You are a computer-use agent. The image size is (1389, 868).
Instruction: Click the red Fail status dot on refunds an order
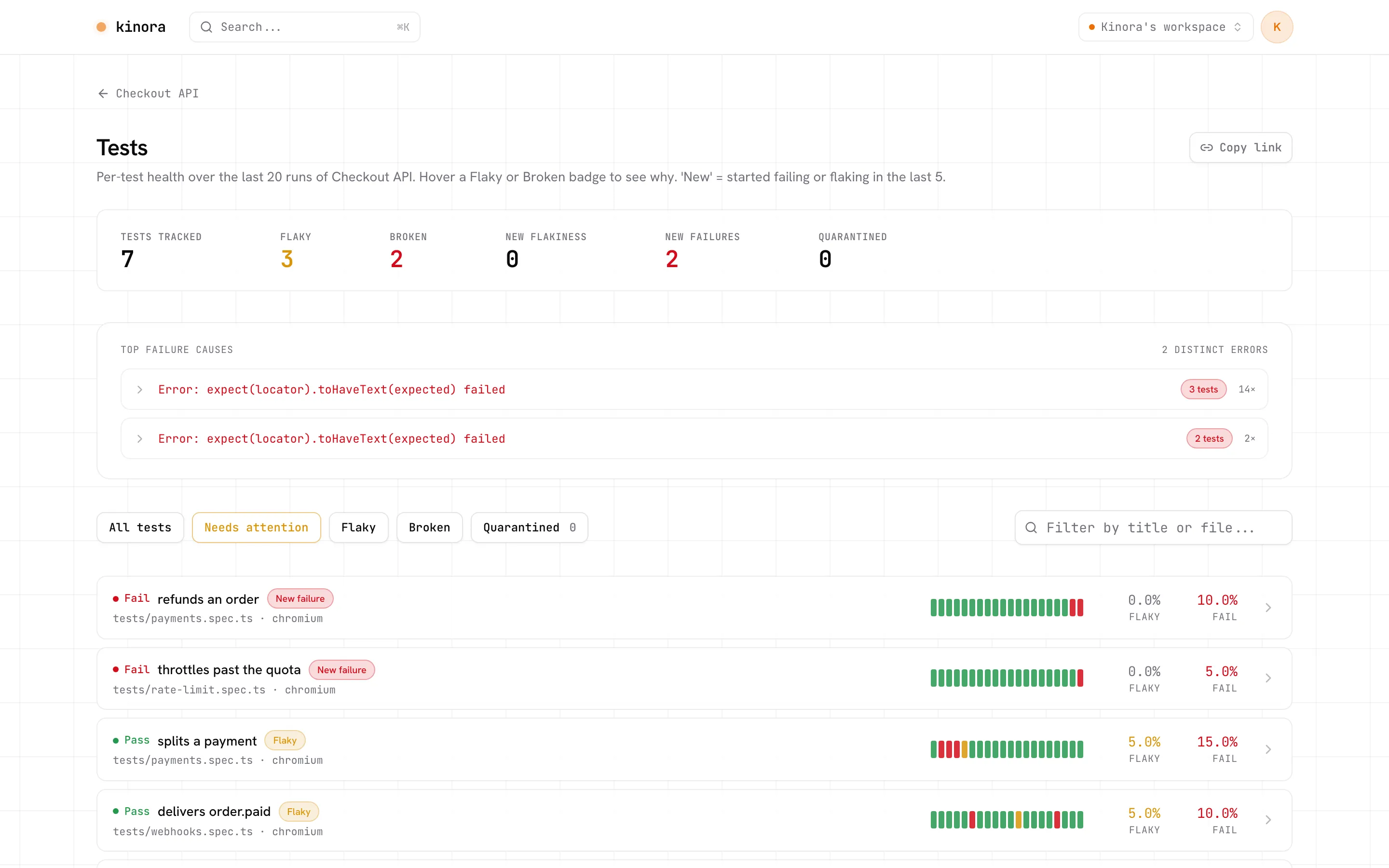pos(116,599)
